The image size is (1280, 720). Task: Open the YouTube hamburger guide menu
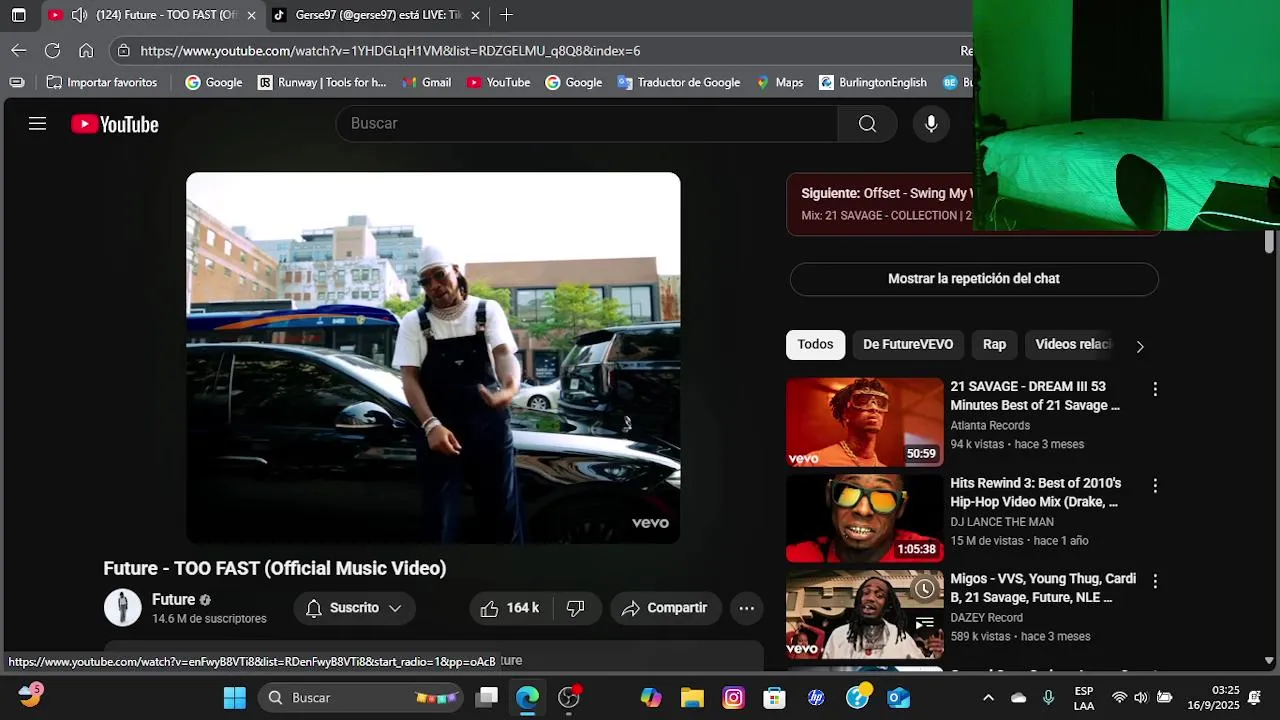point(37,124)
